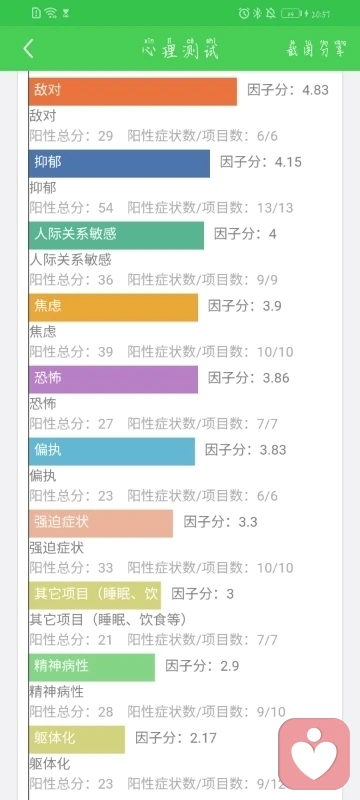The height and width of the screenshot is (800, 360).
Task: Tap the pink heart floating icon
Action: click(314, 754)
